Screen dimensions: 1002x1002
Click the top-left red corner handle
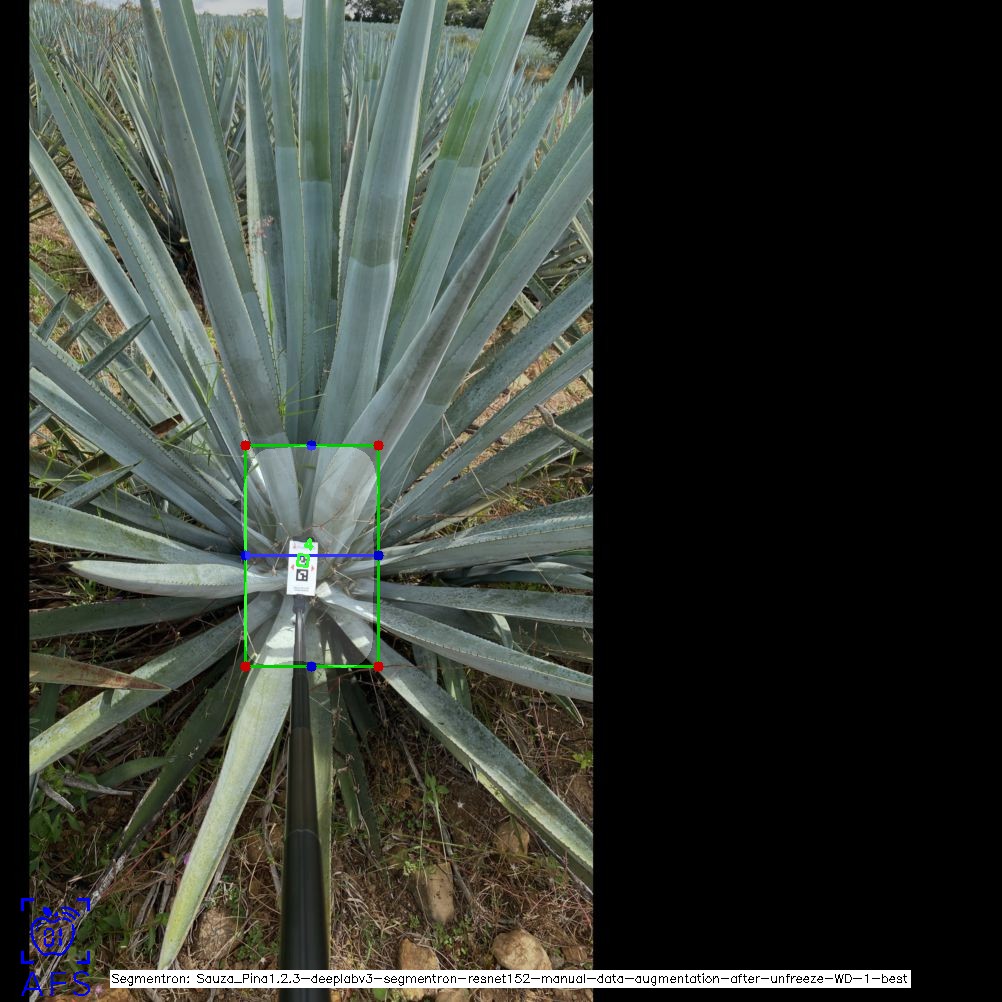pyautogui.click(x=245, y=445)
